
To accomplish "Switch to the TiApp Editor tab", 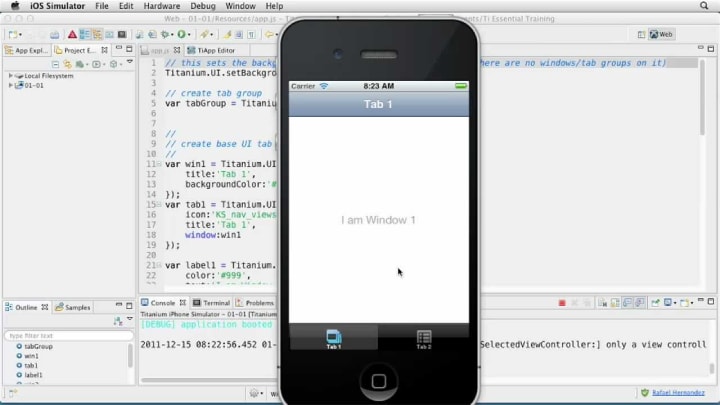I will point(213,50).
